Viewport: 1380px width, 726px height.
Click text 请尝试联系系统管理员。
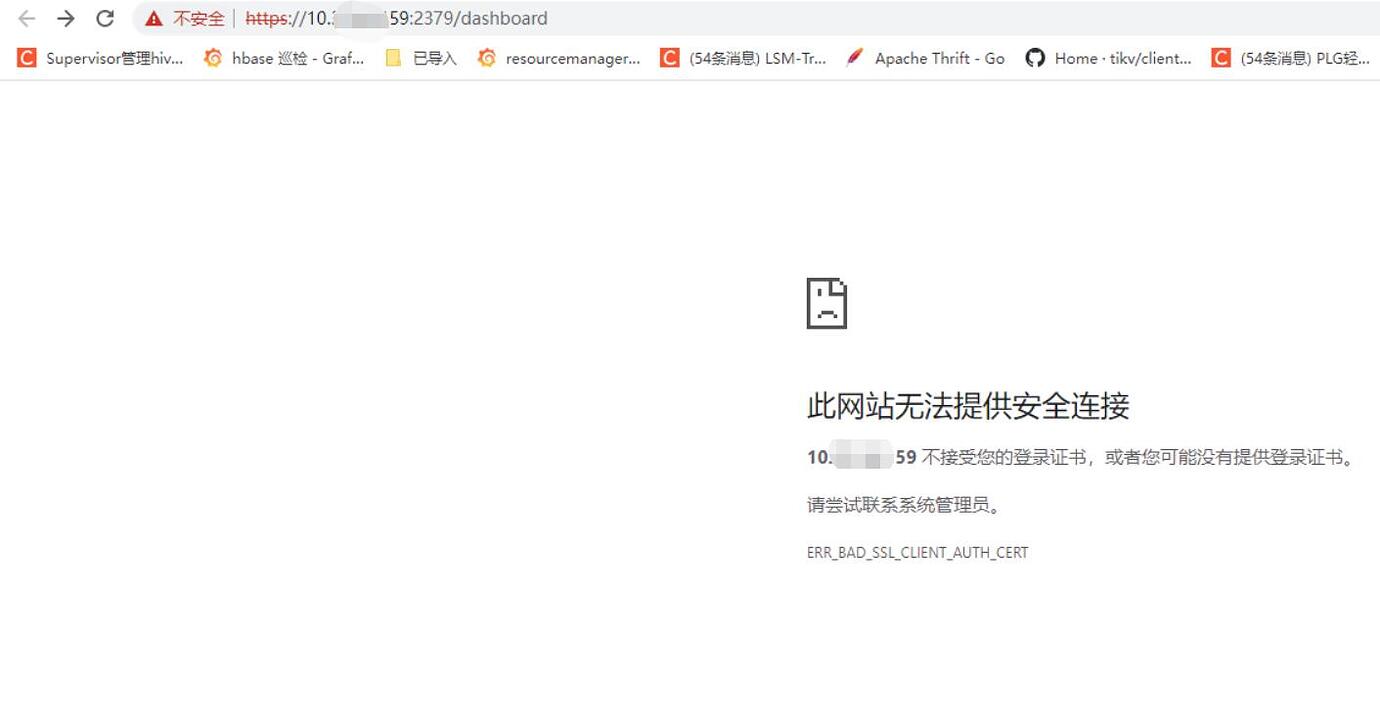tap(905, 505)
